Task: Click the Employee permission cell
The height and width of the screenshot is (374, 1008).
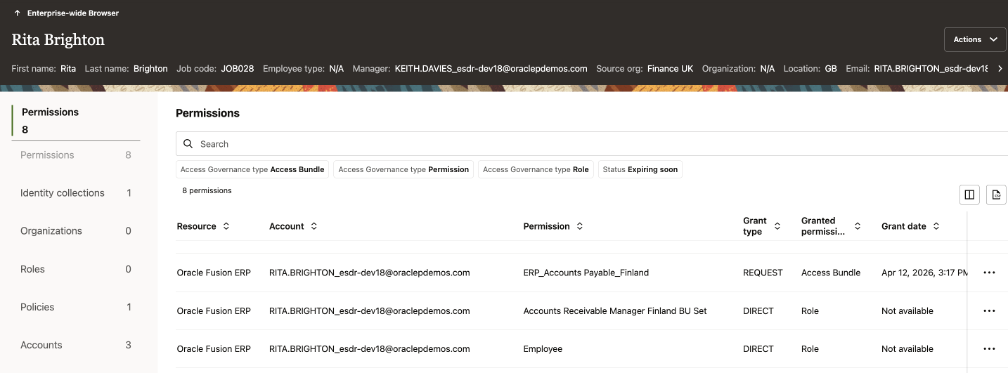Action: tap(543, 349)
